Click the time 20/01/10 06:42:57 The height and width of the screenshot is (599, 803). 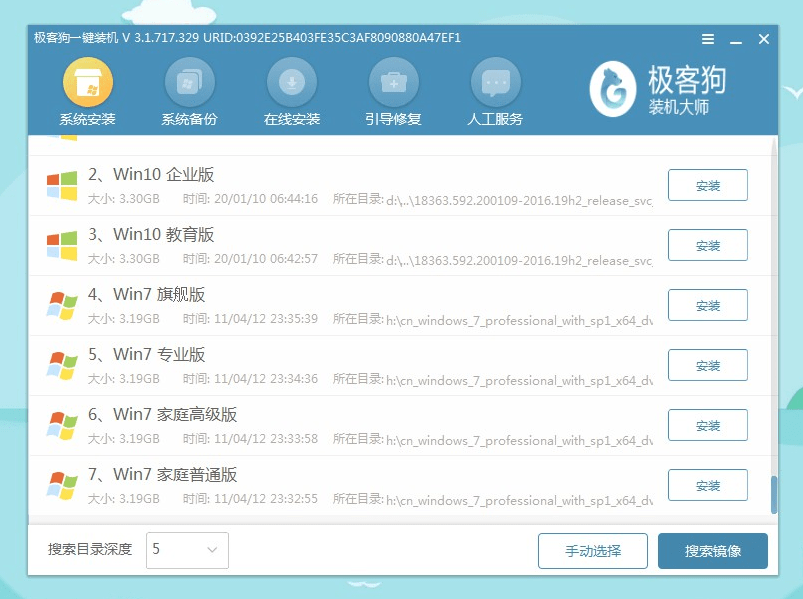point(266,259)
